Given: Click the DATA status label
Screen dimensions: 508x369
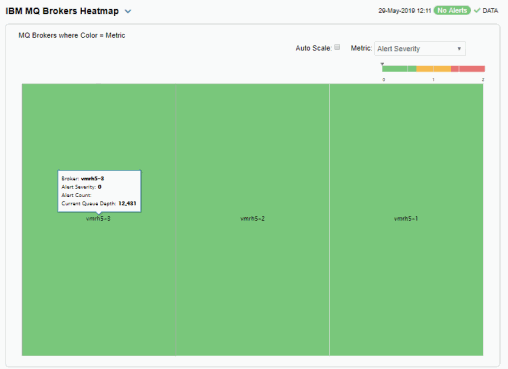Looking at the screenshot, I should point(490,11).
